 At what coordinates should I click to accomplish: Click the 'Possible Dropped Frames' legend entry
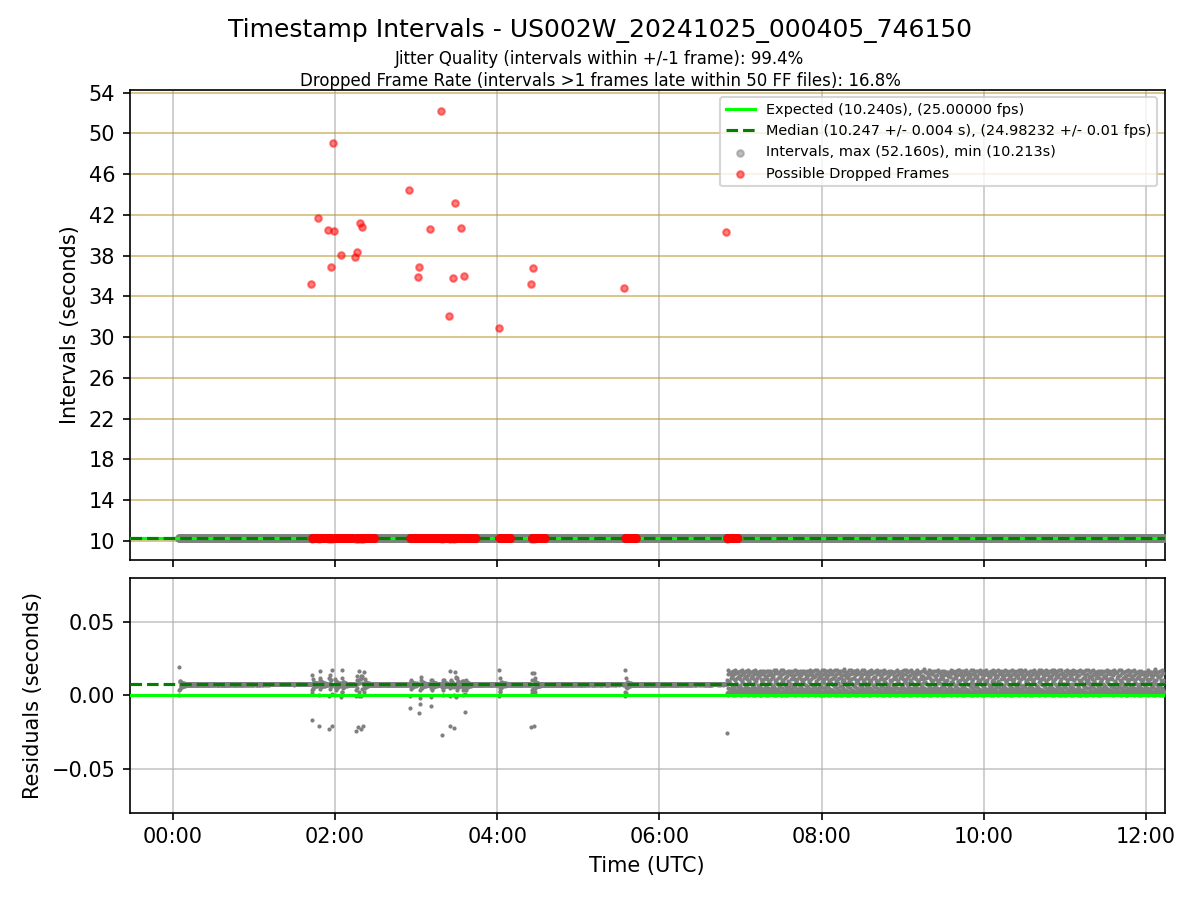pos(857,173)
